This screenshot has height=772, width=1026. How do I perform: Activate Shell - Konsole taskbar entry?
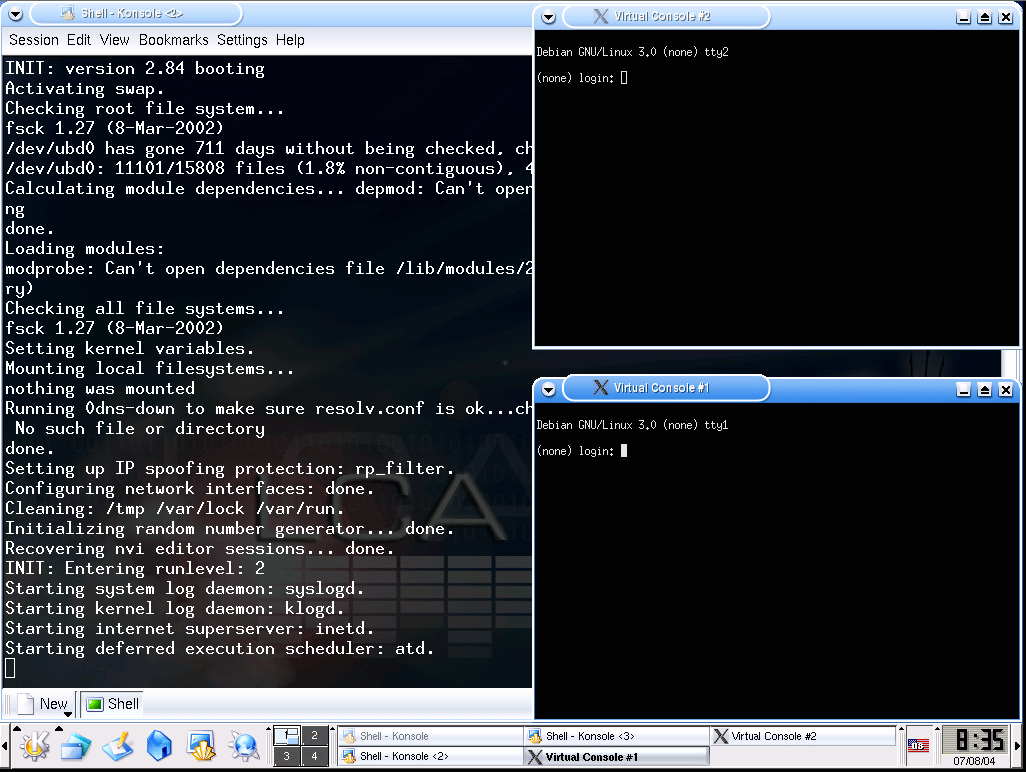coord(431,736)
